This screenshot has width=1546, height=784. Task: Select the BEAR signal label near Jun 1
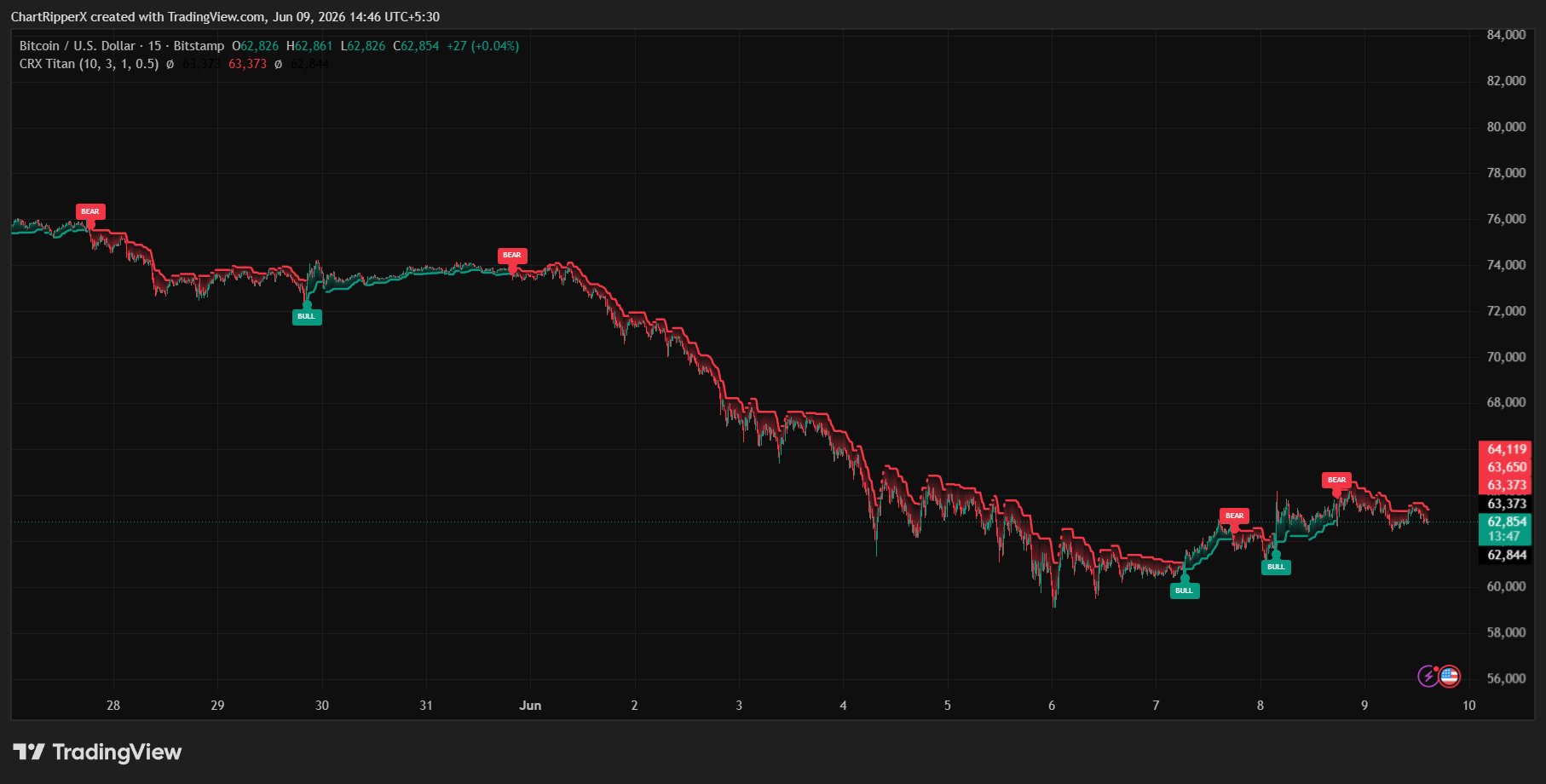click(512, 255)
